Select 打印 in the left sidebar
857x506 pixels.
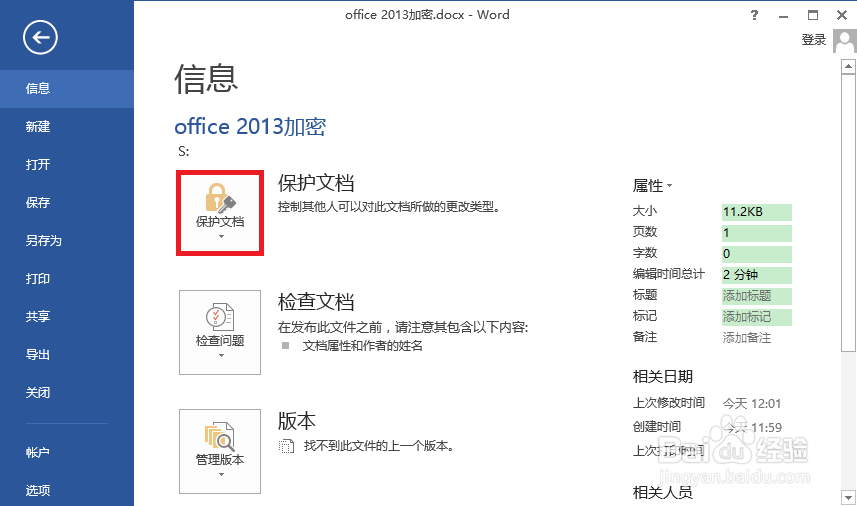pyautogui.click(x=67, y=279)
